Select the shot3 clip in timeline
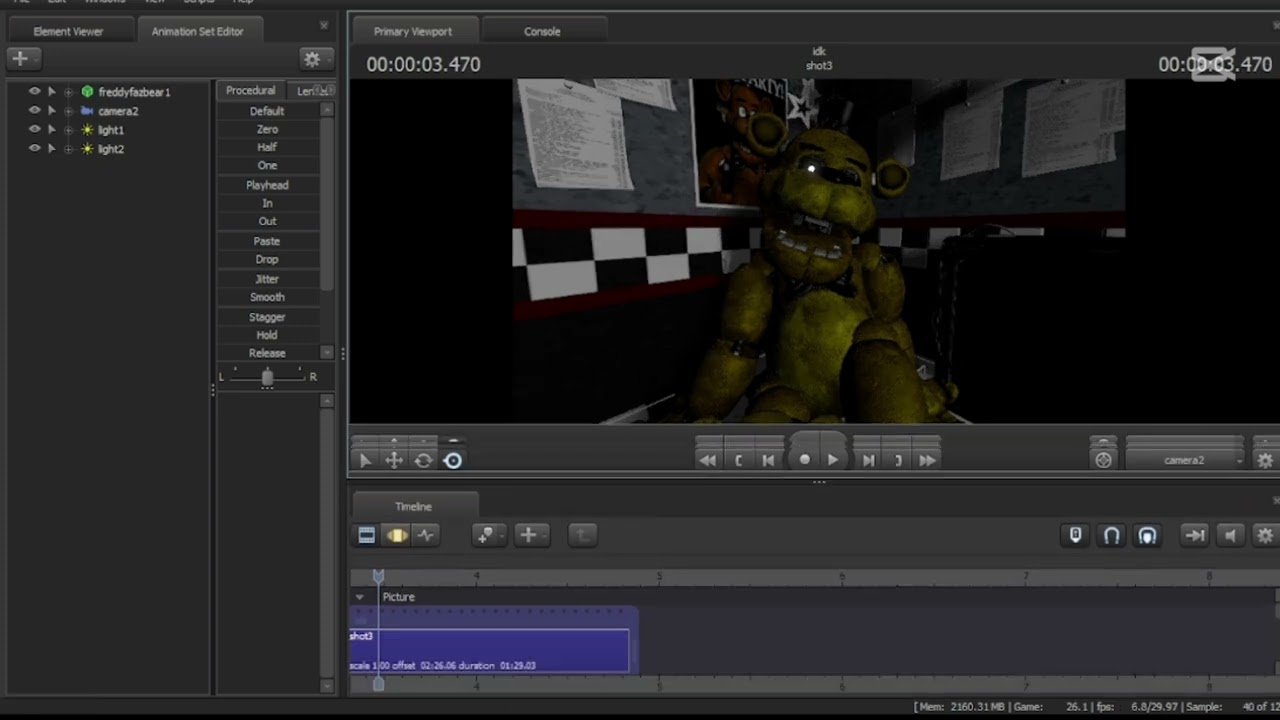The image size is (1280, 720). (x=489, y=650)
